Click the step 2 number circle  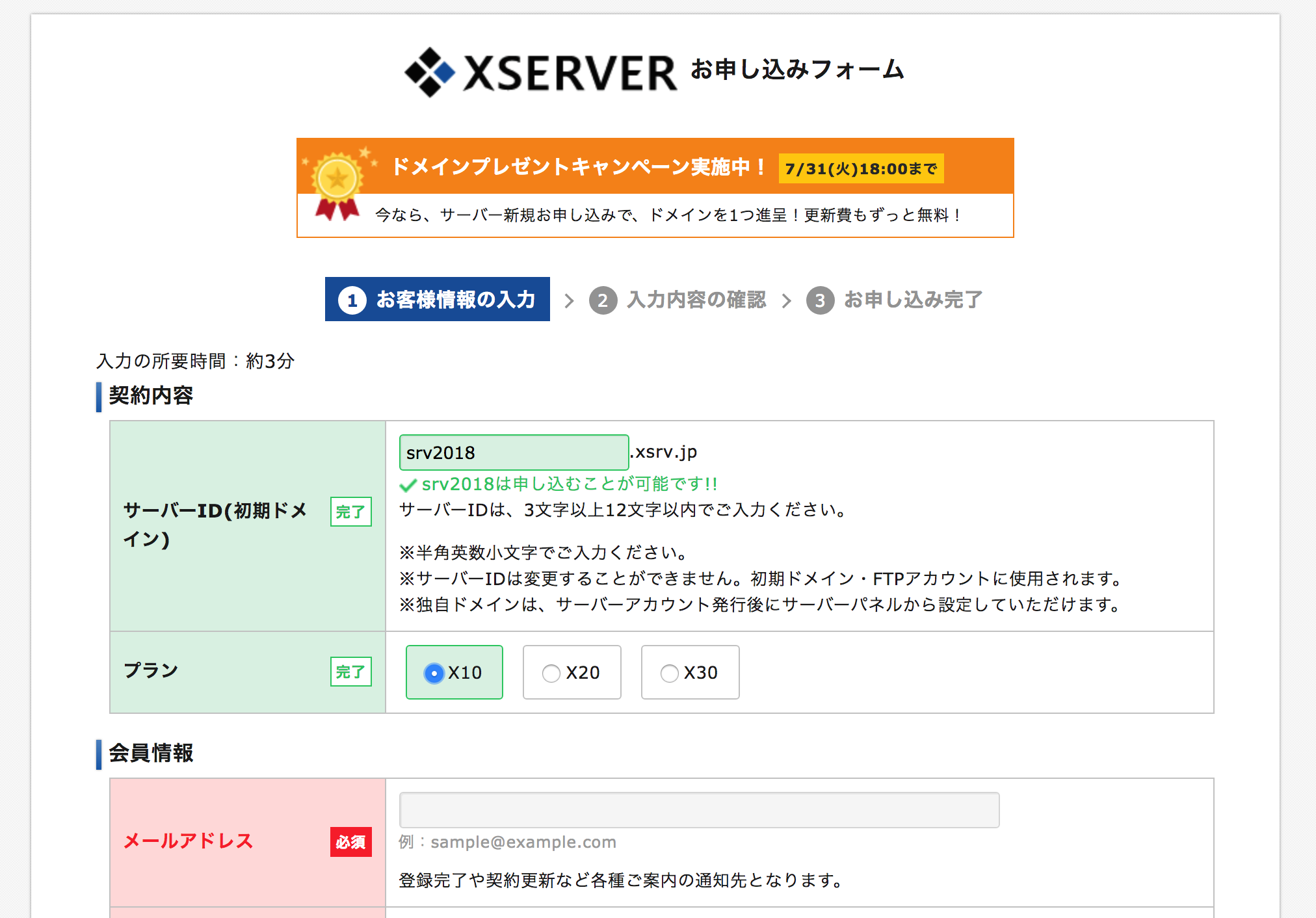tap(603, 300)
